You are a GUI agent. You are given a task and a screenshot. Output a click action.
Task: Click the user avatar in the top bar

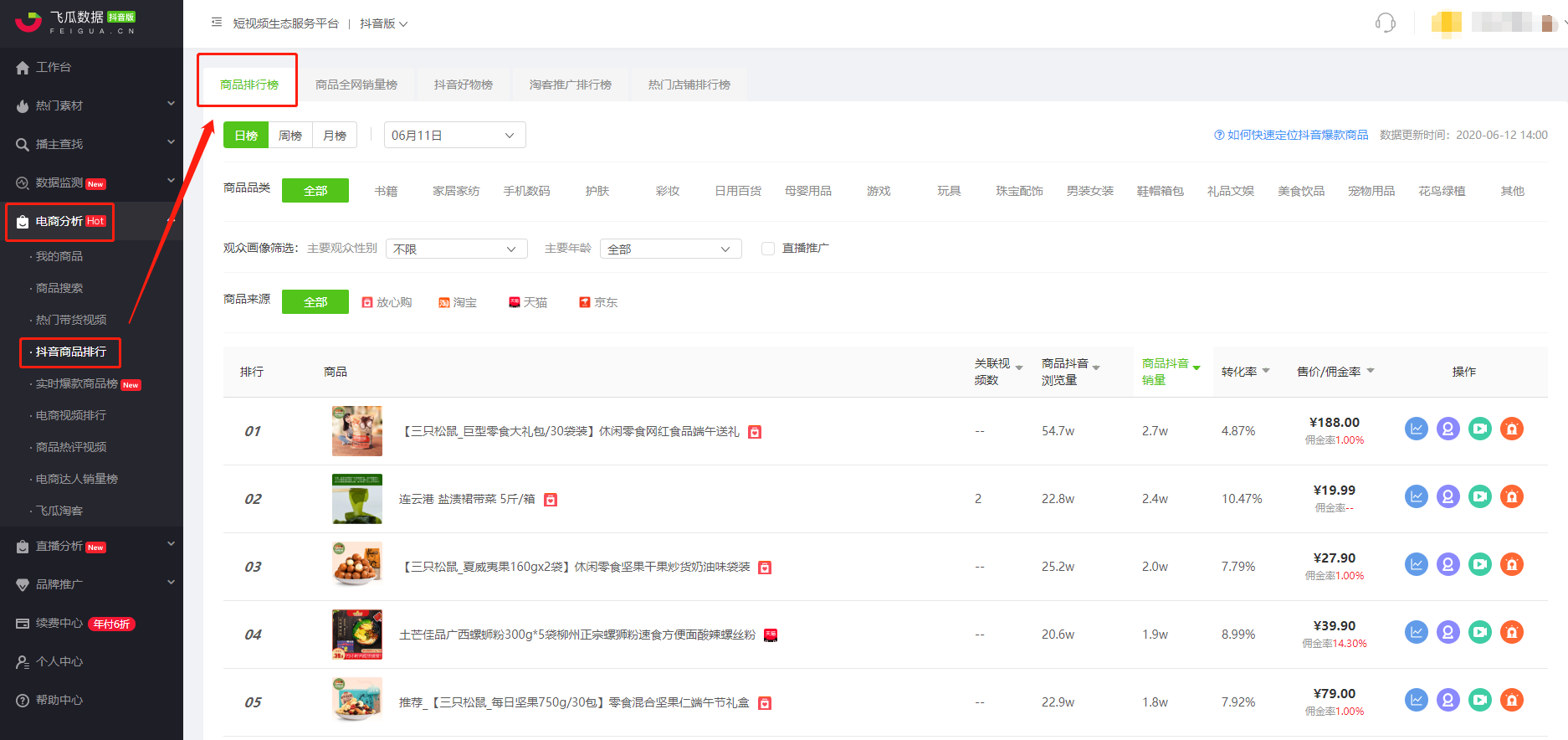(x=1447, y=23)
